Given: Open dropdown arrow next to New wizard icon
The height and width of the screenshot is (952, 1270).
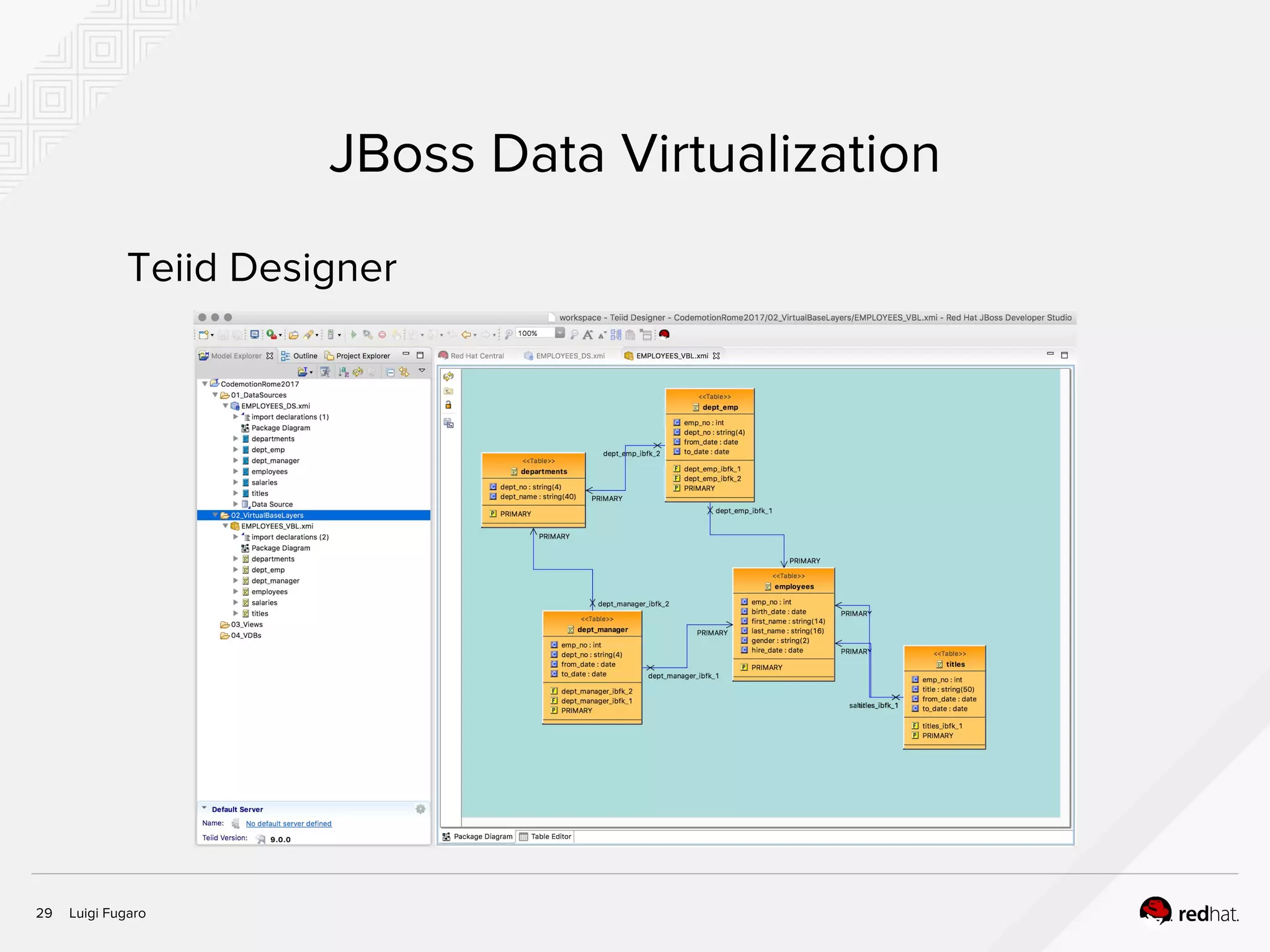Looking at the screenshot, I should click(213, 335).
